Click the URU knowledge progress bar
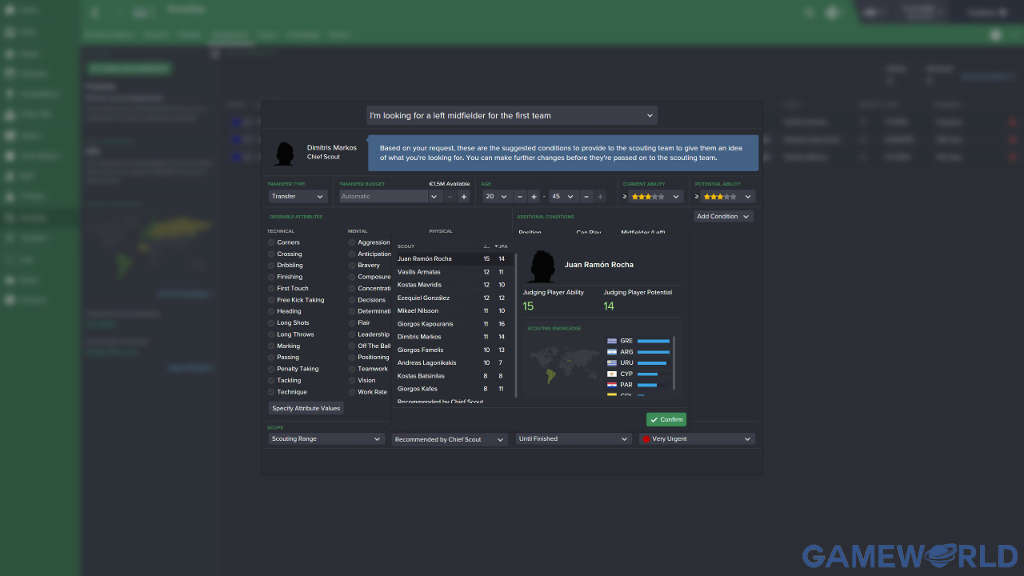The width and height of the screenshot is (1024, 576). tap(652, 363)
